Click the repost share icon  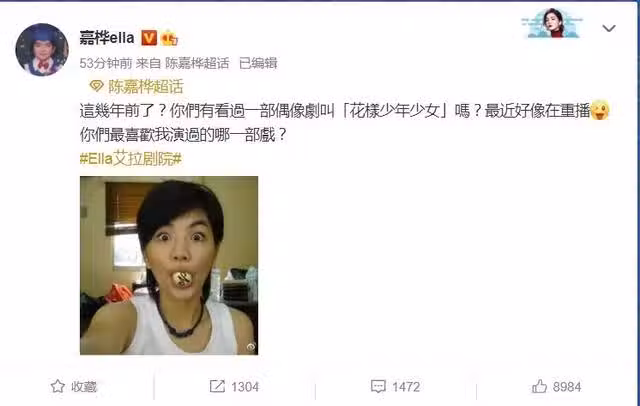217,386
